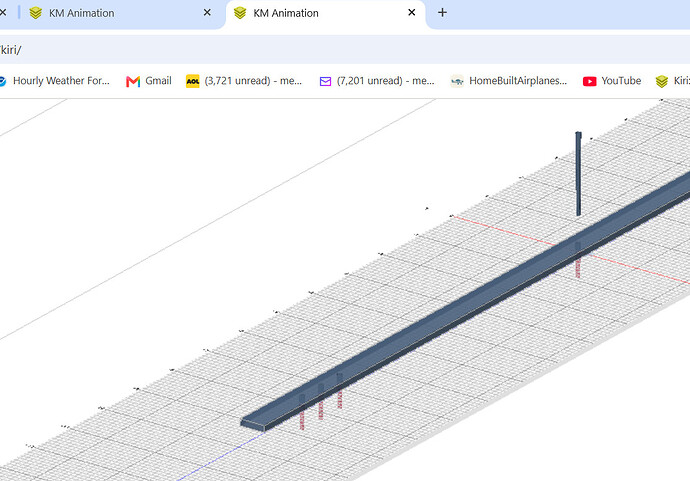Open the HomeBuiltAirplanes bookmark
This screenshot has height=481, width=690.
tap(509, 81)
